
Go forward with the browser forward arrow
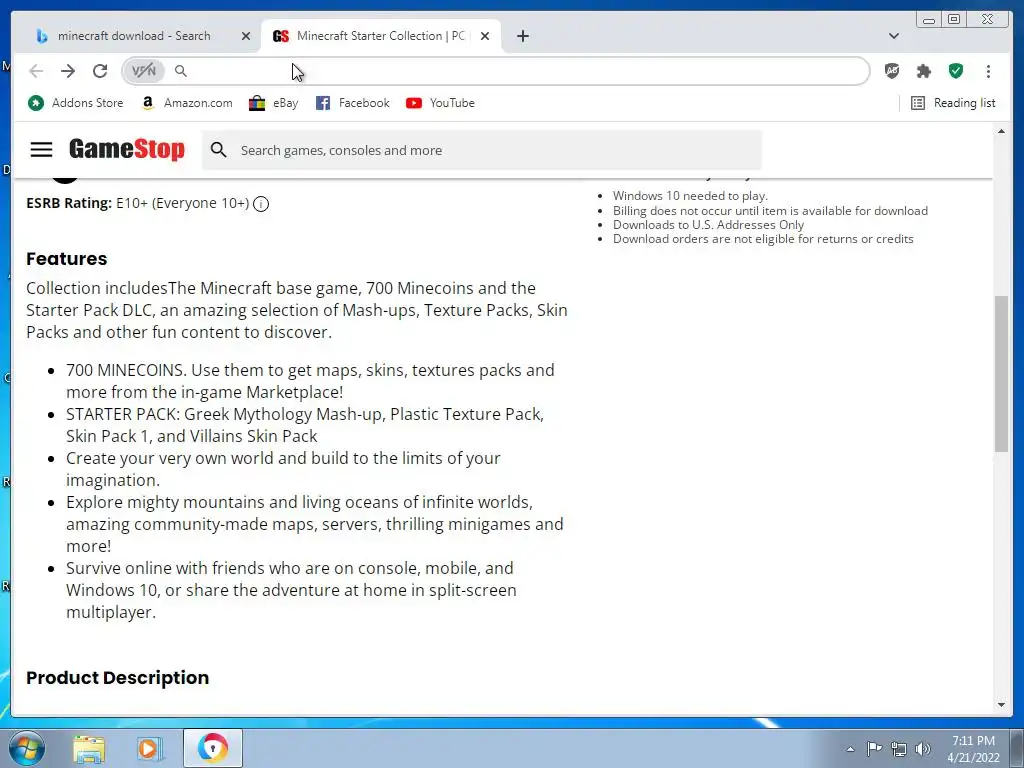point(68,71)
